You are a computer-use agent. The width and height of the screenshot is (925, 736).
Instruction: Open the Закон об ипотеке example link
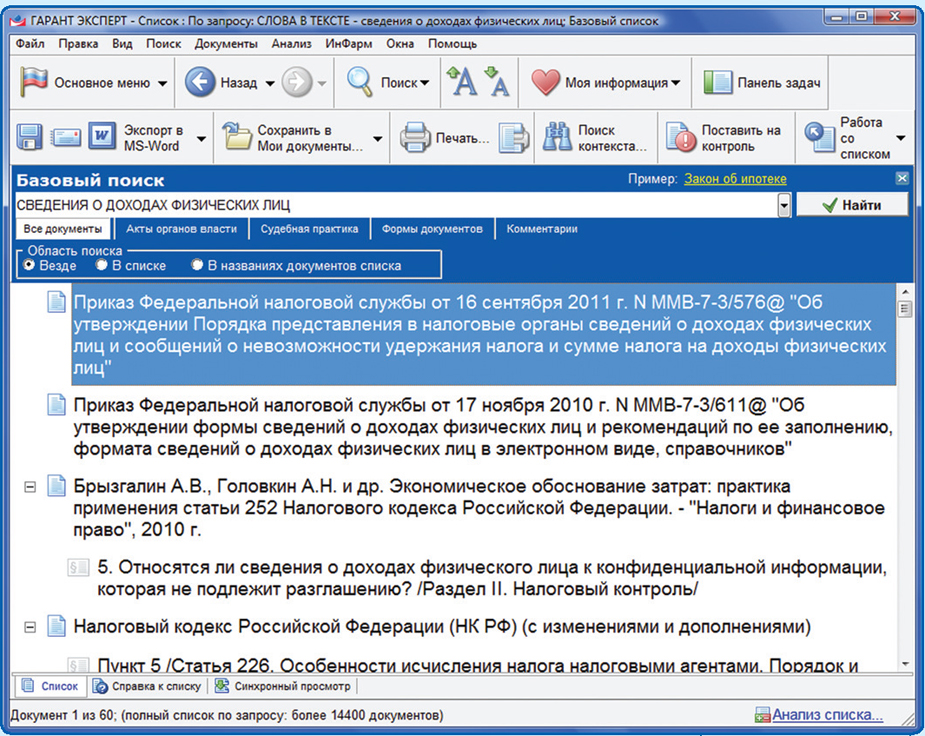click(734, 179)
